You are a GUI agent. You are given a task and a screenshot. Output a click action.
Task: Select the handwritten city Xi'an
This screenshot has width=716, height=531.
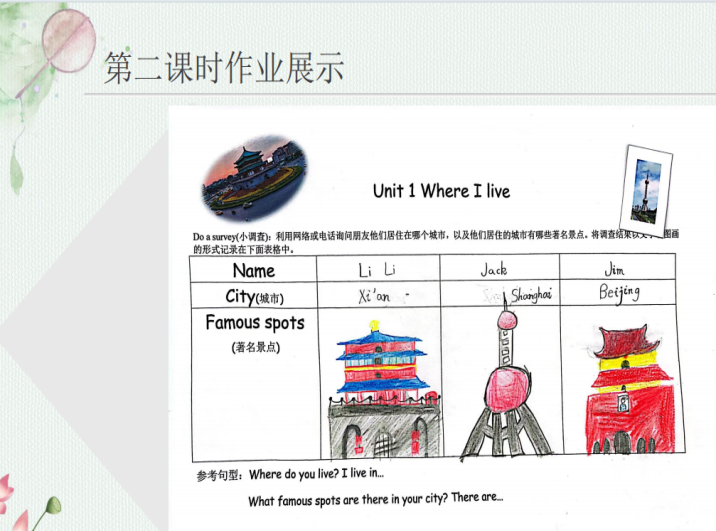point(376,296)
